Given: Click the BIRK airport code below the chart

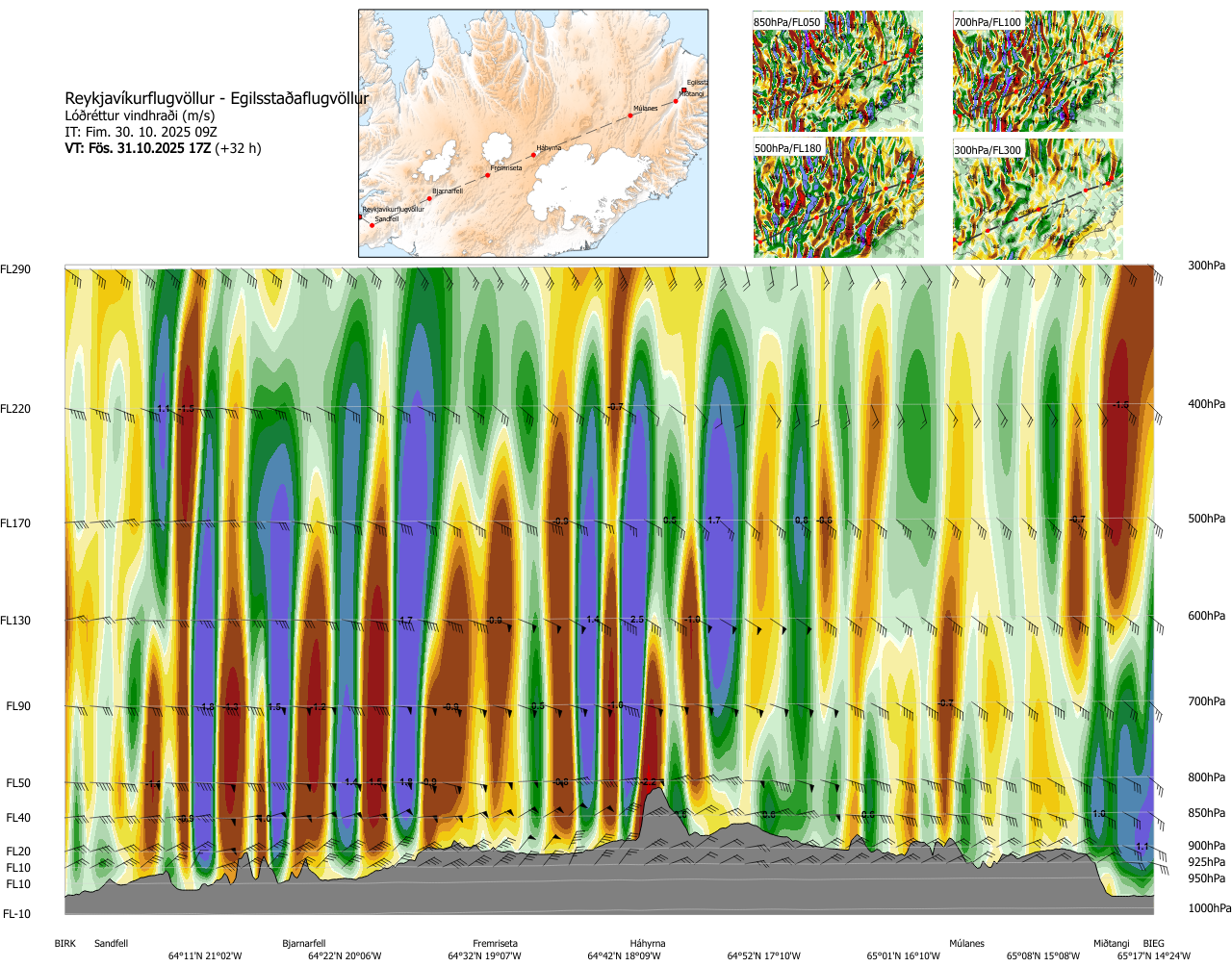Looking at the screenshot, I should pyautogui.click(x=64, y=944).
